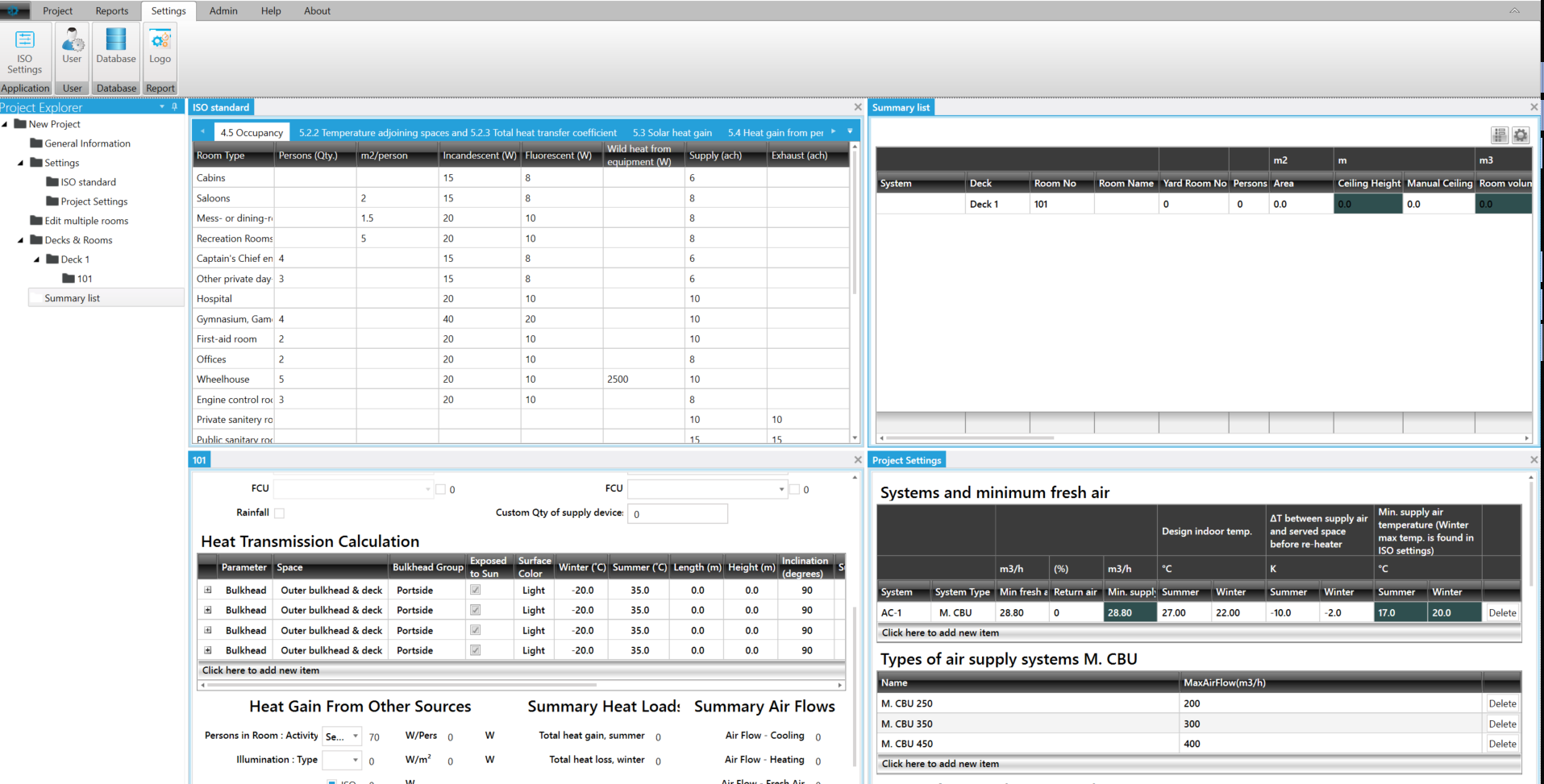Click the list layout icon in Summary list
The width and height of the screenshot is (1544, 784).
1500,135
